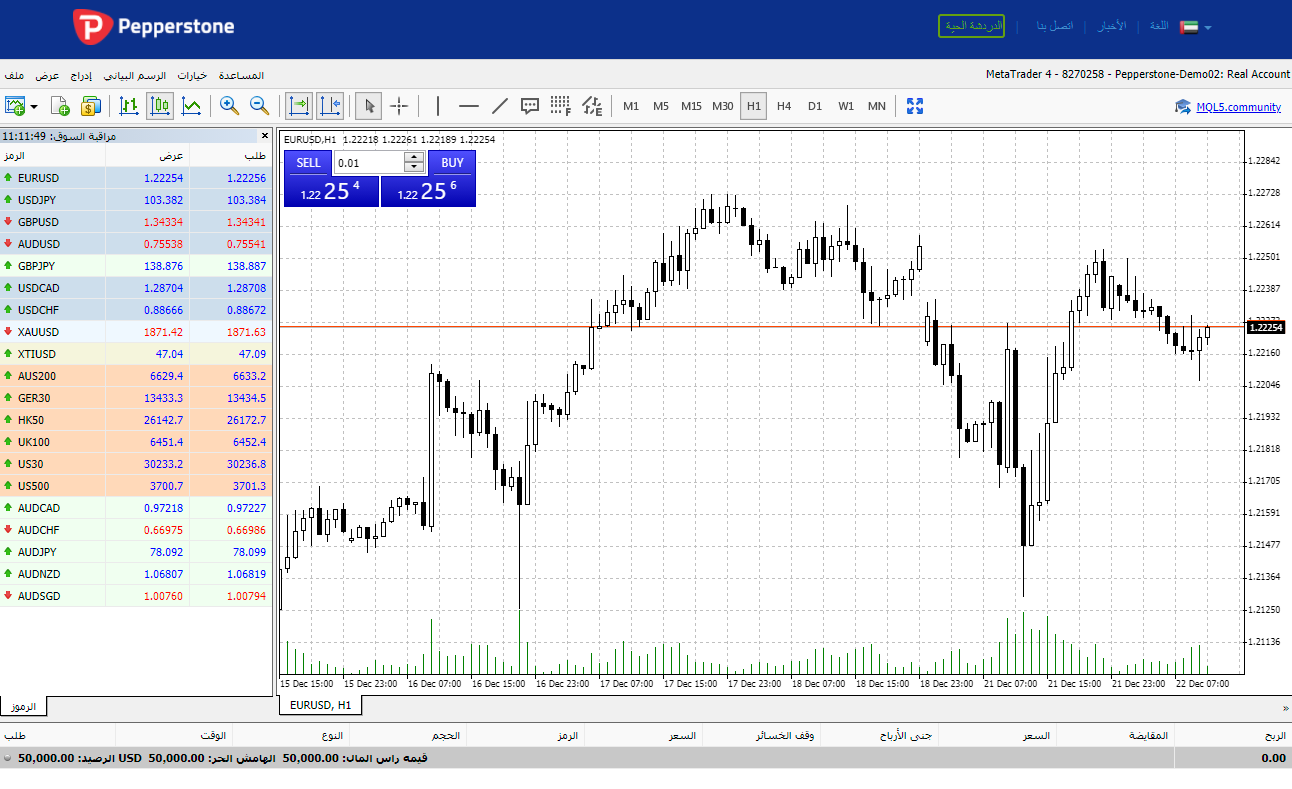Open the new order icon with dollar sign

[x=91, y=106]
